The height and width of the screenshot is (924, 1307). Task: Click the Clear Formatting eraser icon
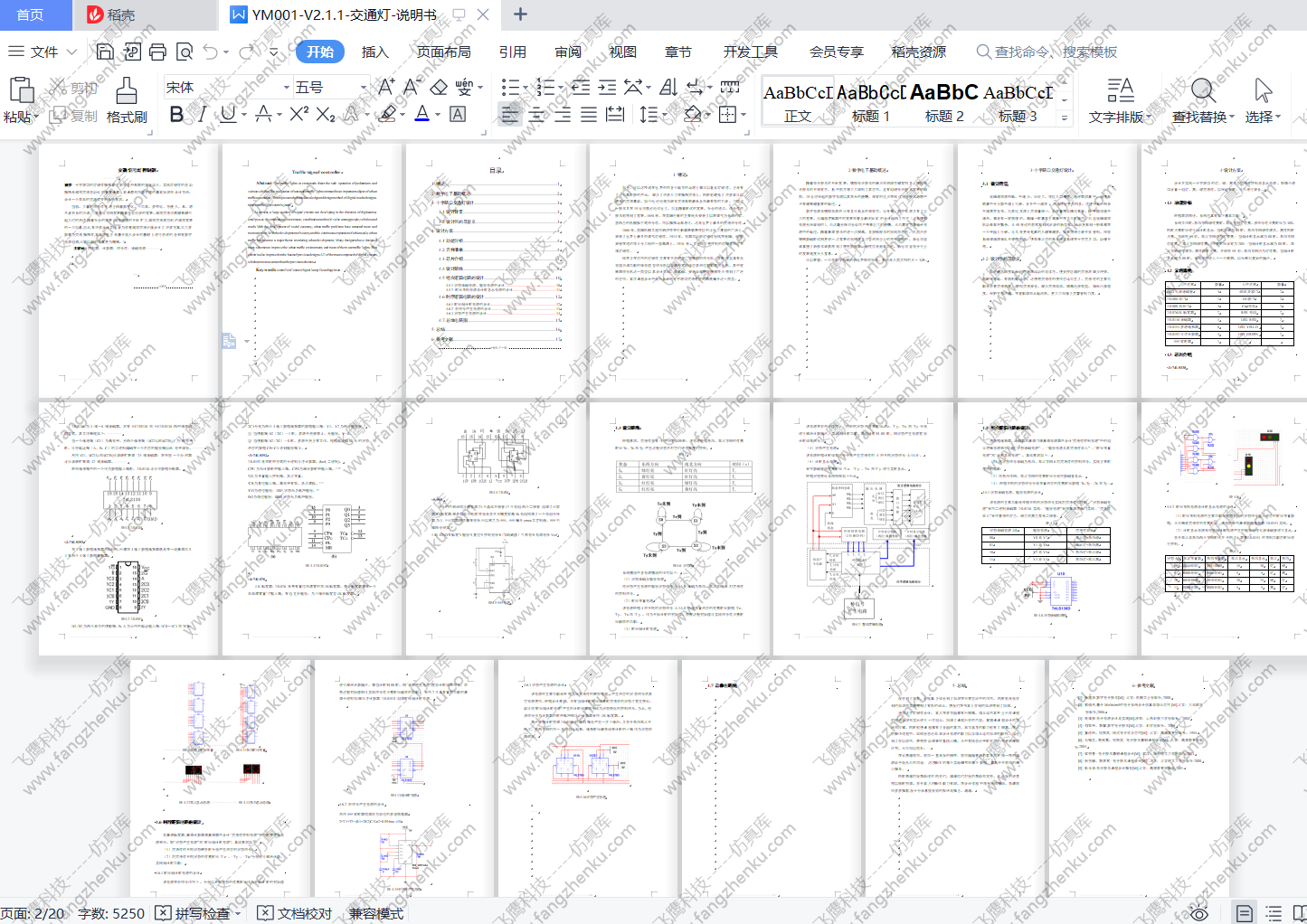pos(439,87)
